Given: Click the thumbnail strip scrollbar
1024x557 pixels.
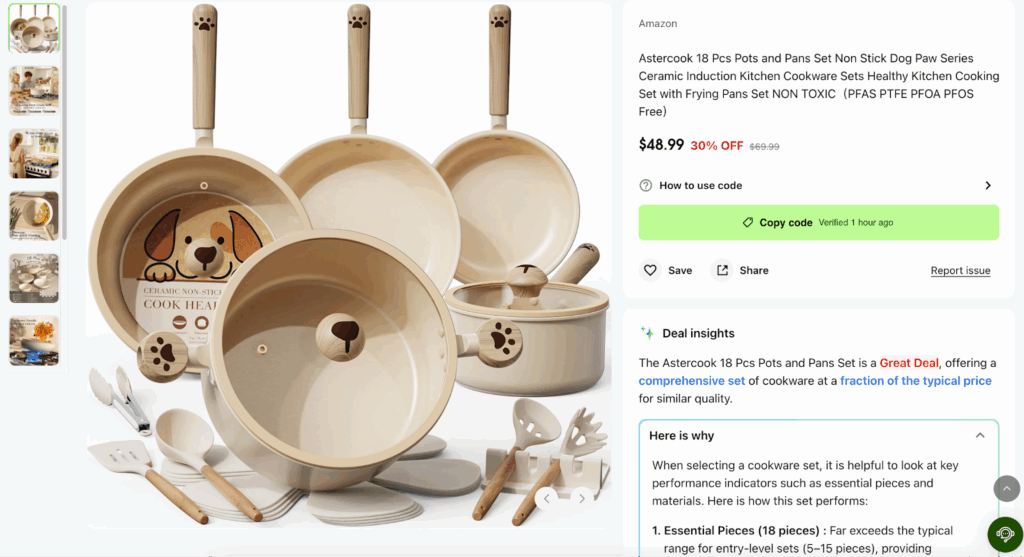Looking at the screenshot, I should click(65, 120).
